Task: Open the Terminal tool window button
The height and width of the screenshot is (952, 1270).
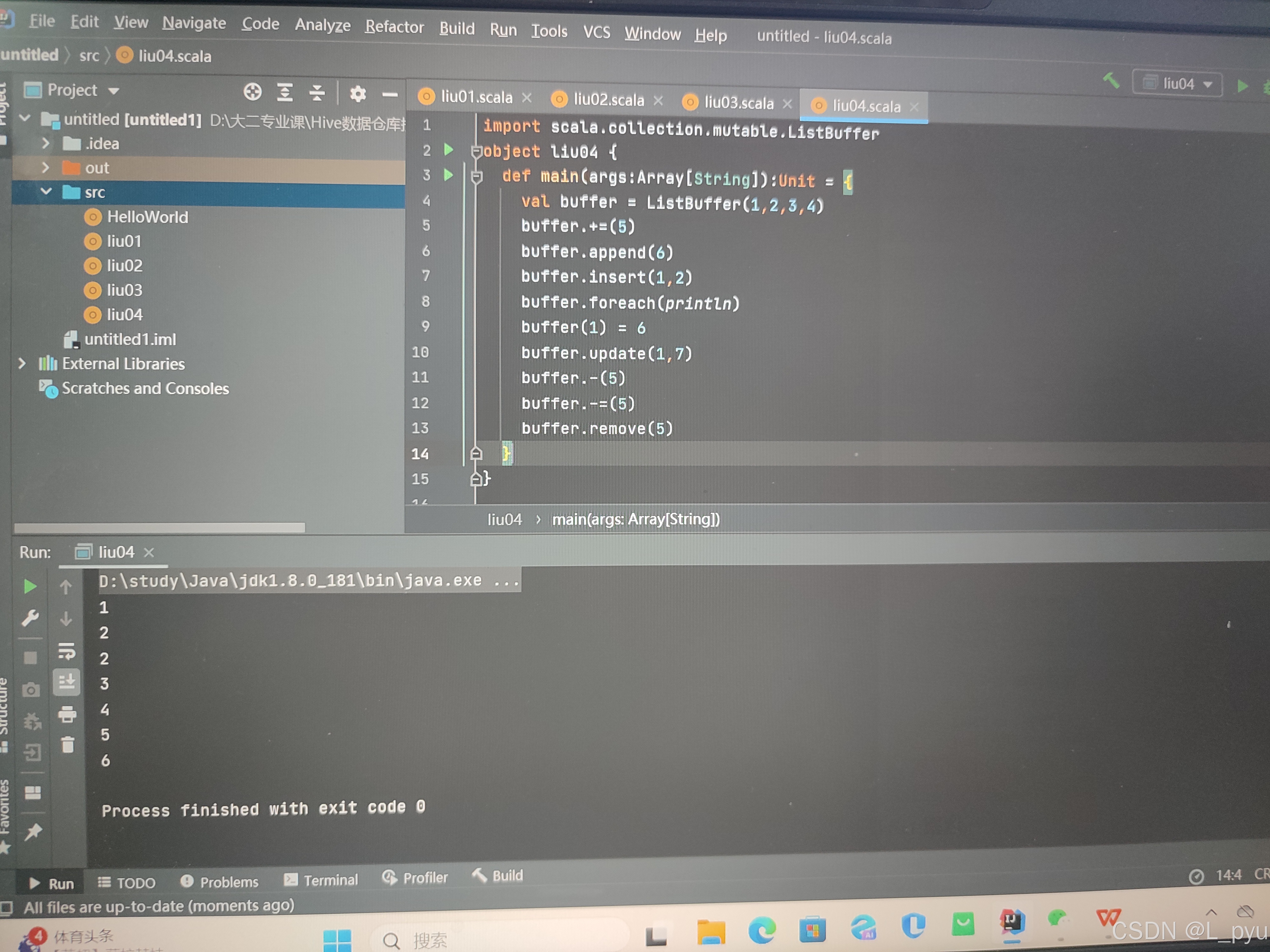Action: [x=321, y=880]
